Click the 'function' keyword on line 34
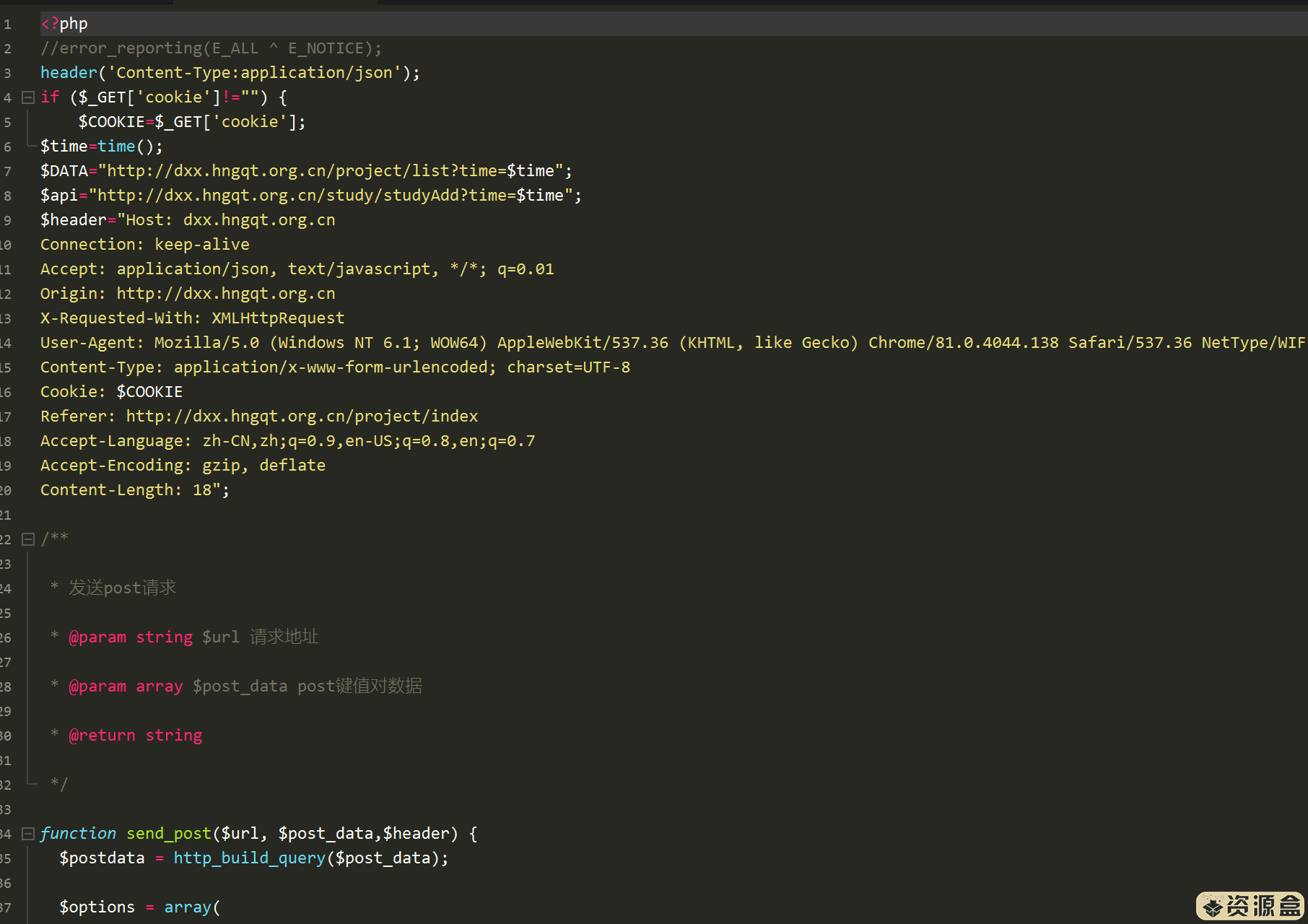 click(x=78, y=834)
